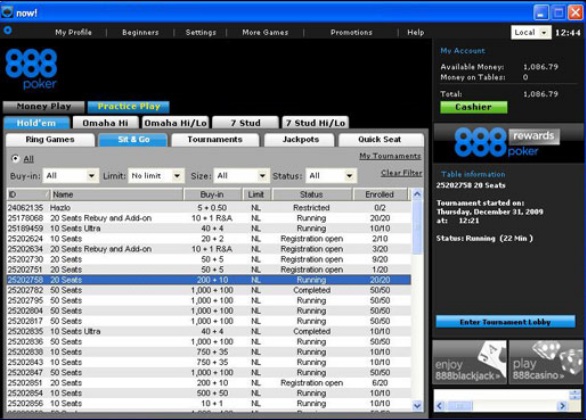Select row 25202835 10 Seats Ultra
Image resolution: width=586 pixels, height=420 pixels.
(209, 331)
